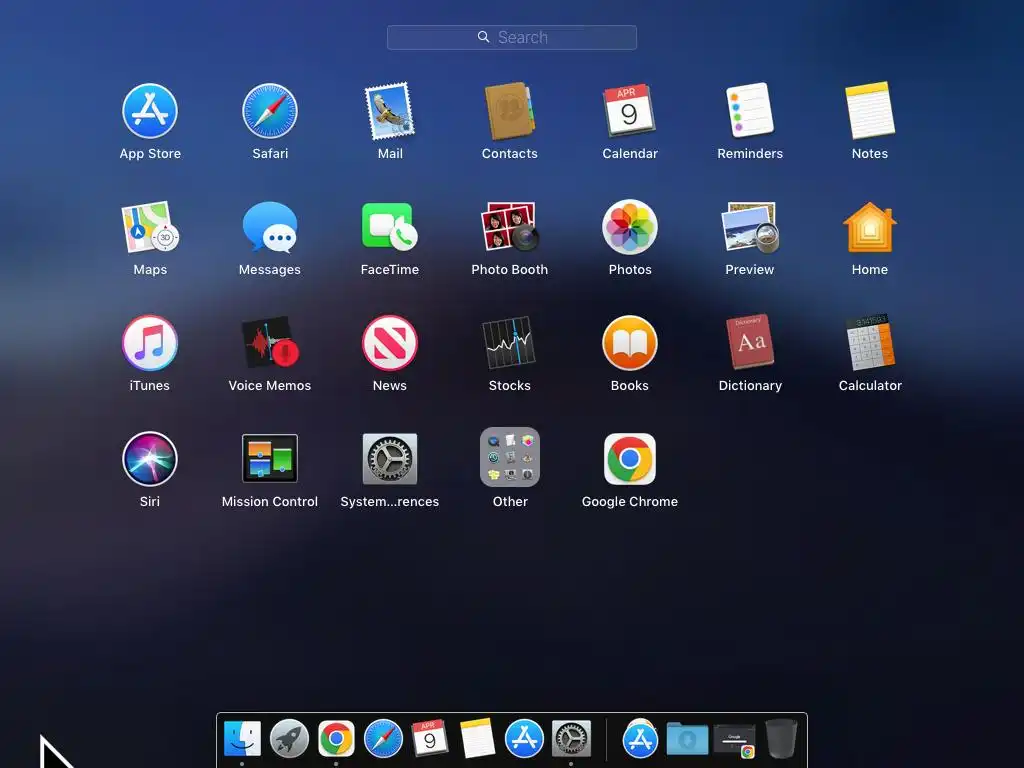Open the Mail app

pos(390,111)
